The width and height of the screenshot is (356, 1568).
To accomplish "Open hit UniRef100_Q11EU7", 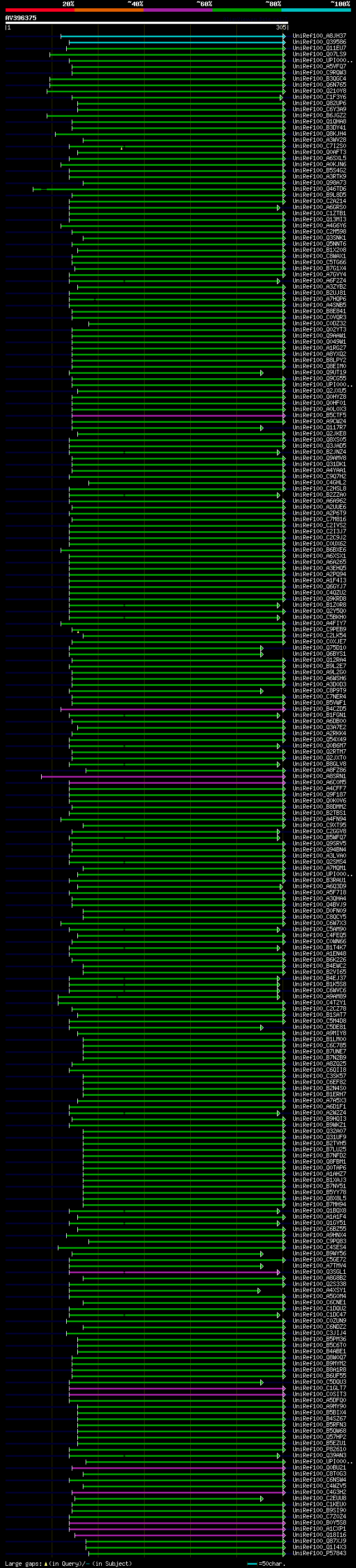I will click(319, 49).
